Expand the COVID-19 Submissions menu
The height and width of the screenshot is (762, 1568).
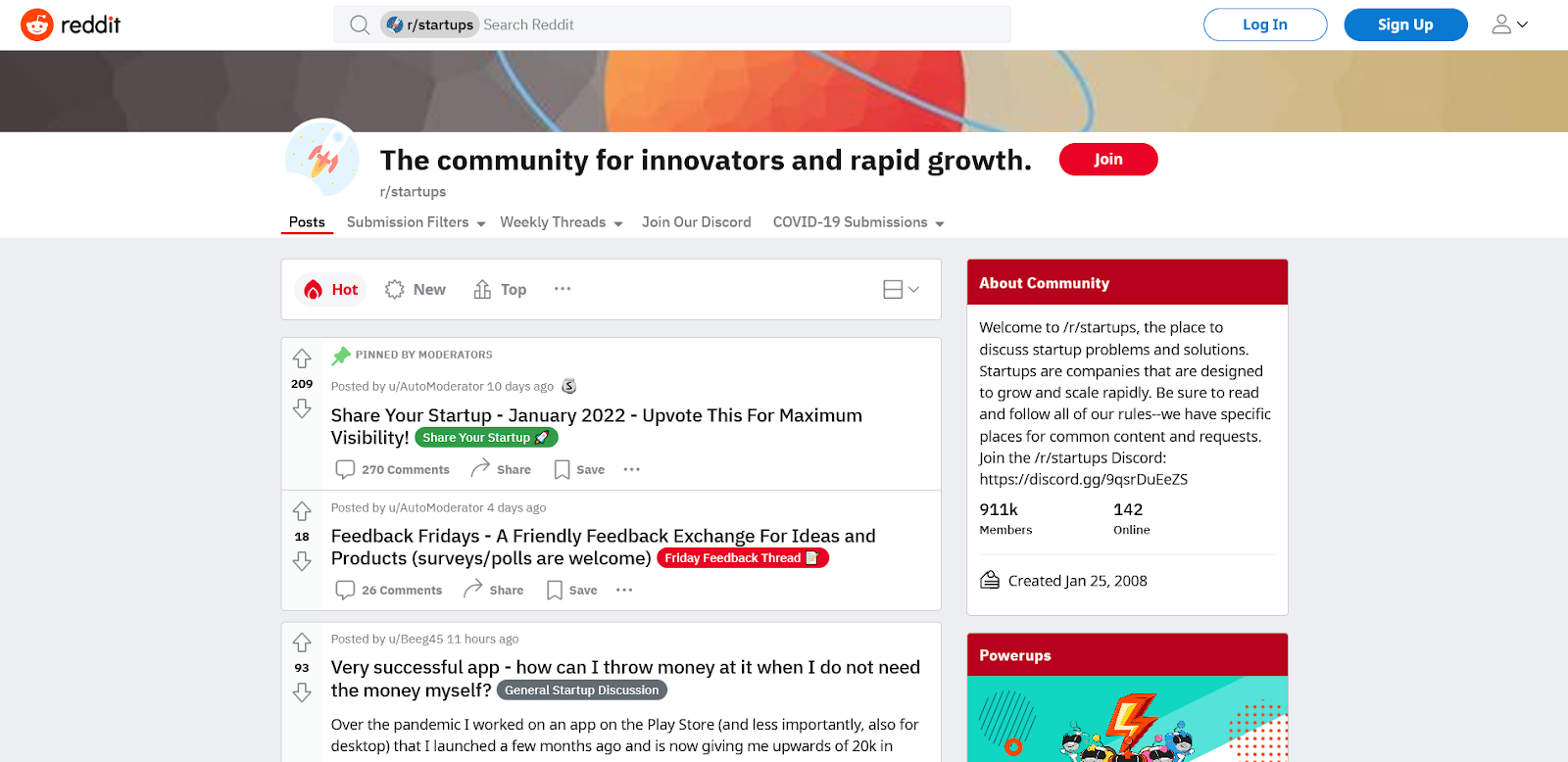coord(858,222)
